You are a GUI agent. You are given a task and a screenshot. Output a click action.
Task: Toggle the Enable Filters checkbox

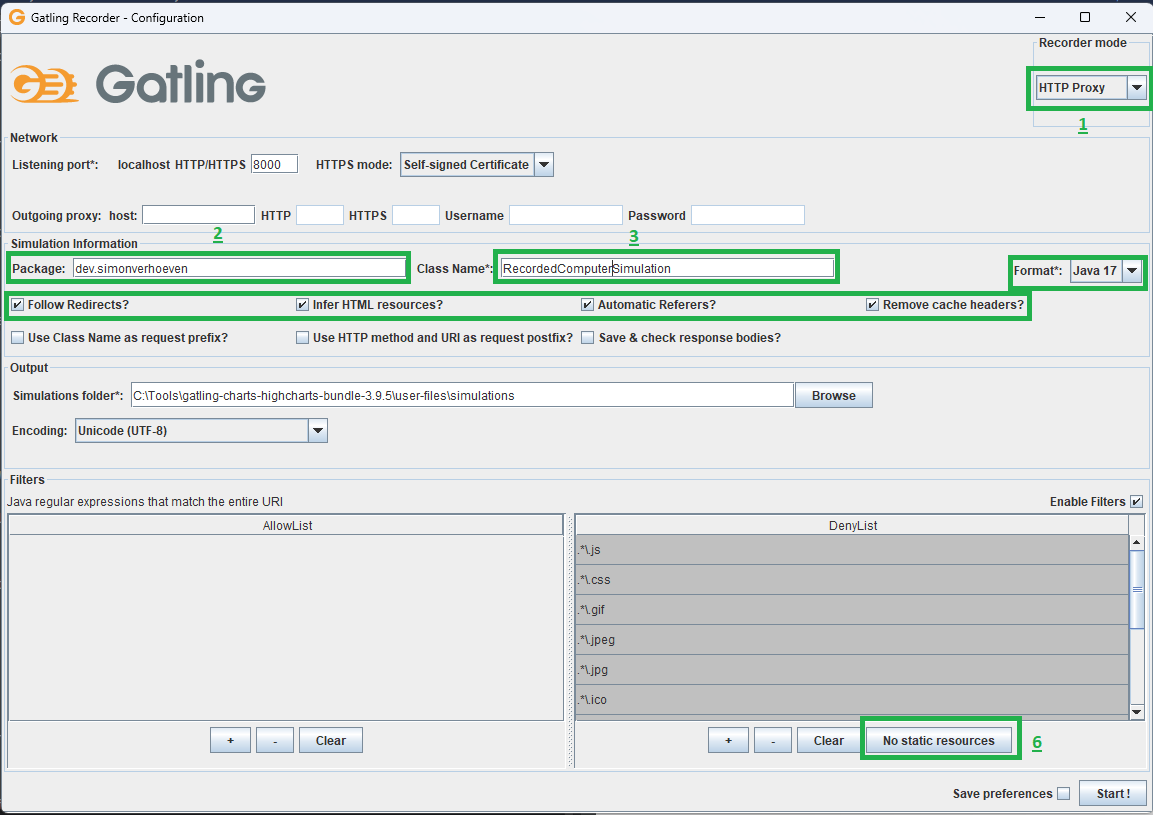pos(1136,502)
